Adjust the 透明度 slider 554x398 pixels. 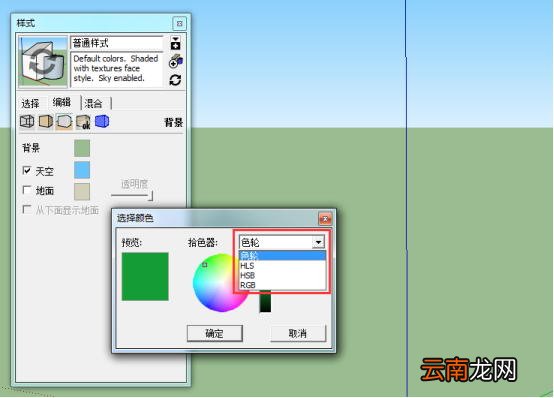point(132,195)
